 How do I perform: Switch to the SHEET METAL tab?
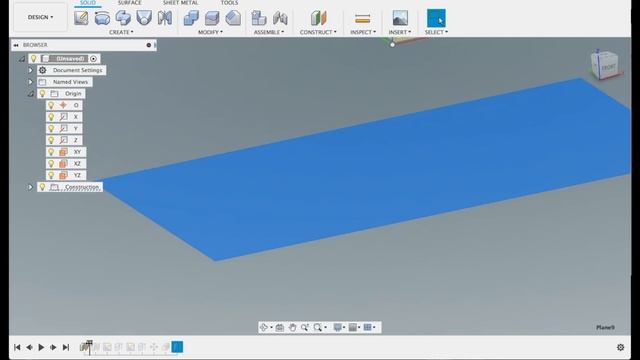click(180, 3)
